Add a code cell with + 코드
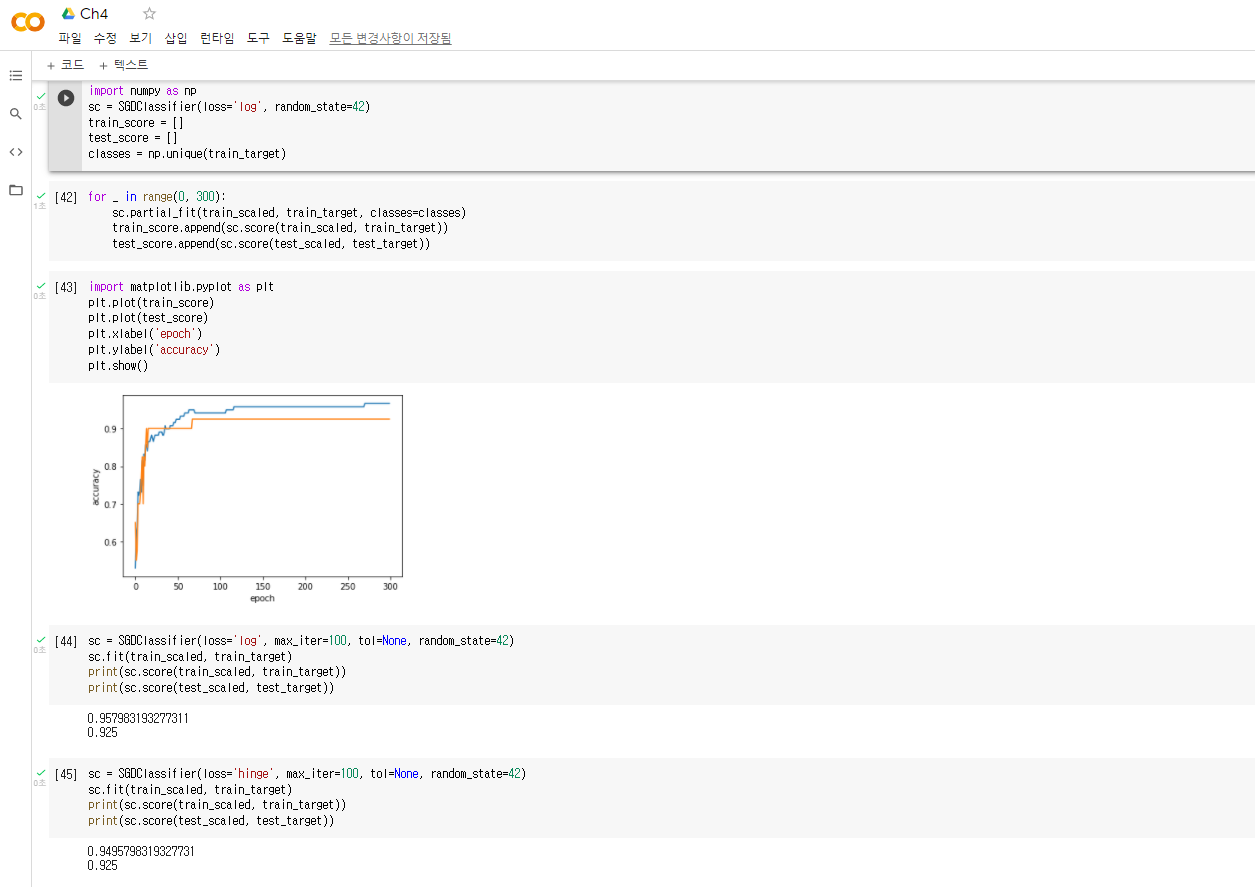 tap(65, 65)
